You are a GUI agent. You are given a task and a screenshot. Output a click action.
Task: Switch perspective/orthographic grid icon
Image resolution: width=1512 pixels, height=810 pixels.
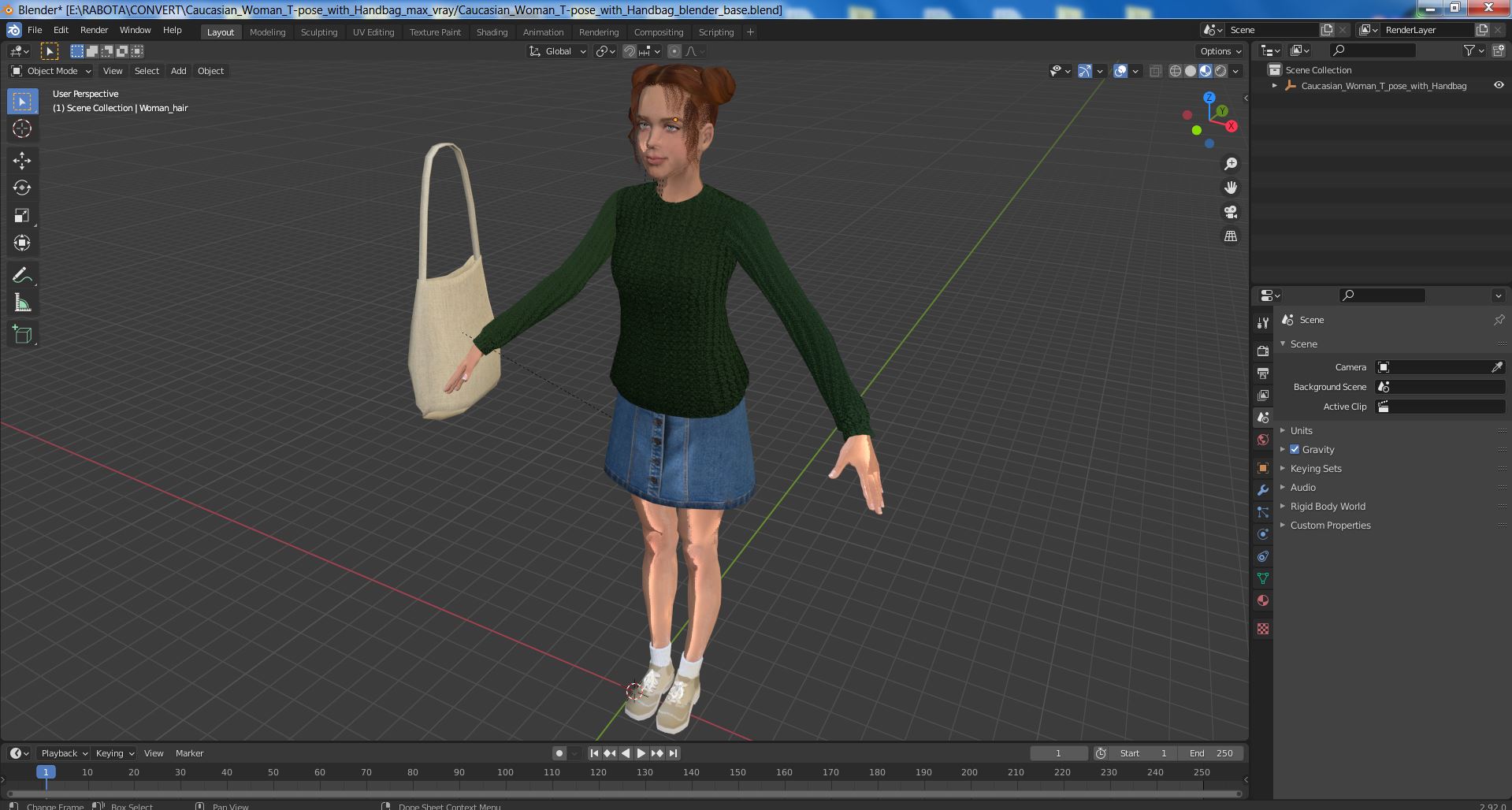pos(1231,236)
